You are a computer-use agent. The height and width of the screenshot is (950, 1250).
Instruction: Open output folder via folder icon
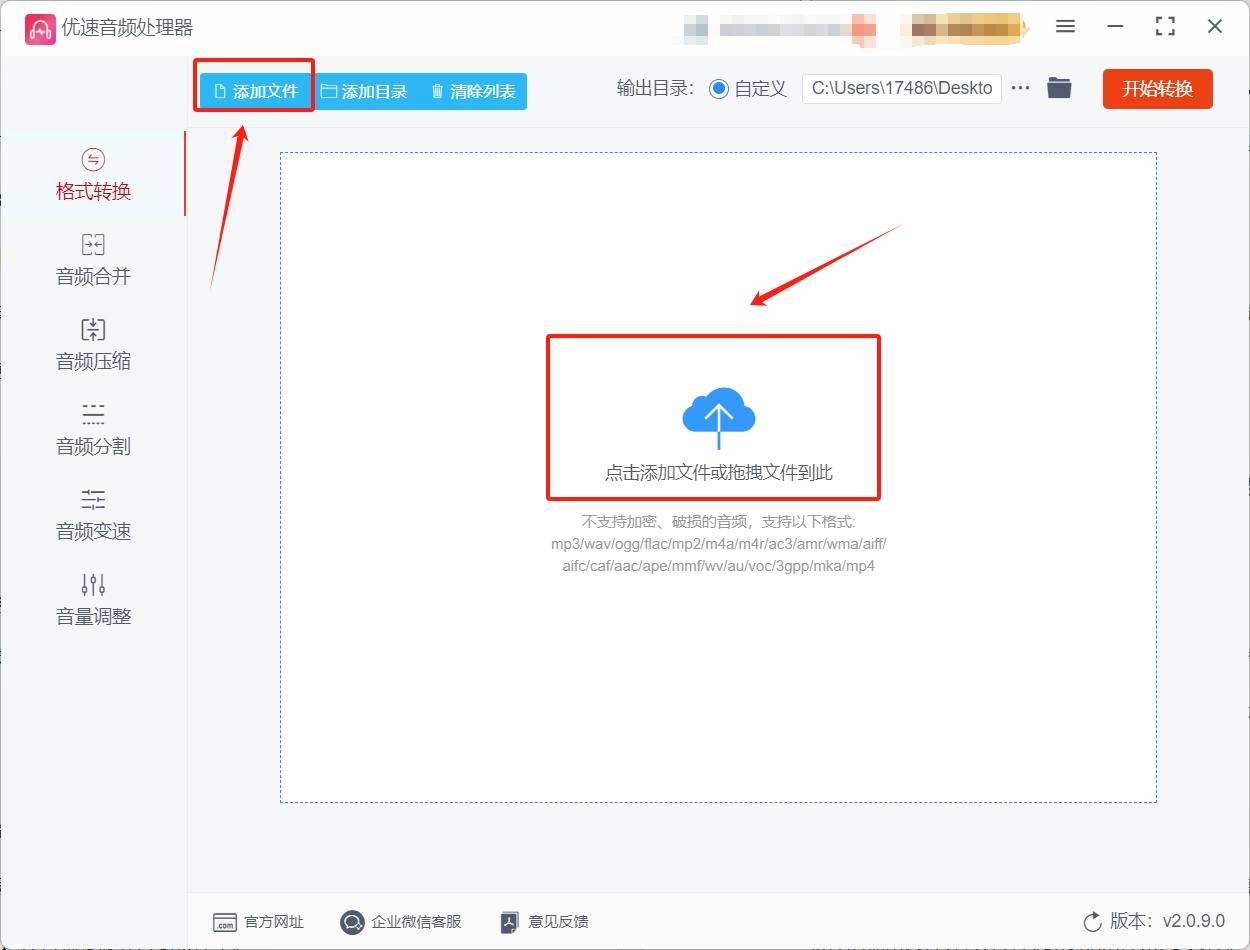(1060, 88)
